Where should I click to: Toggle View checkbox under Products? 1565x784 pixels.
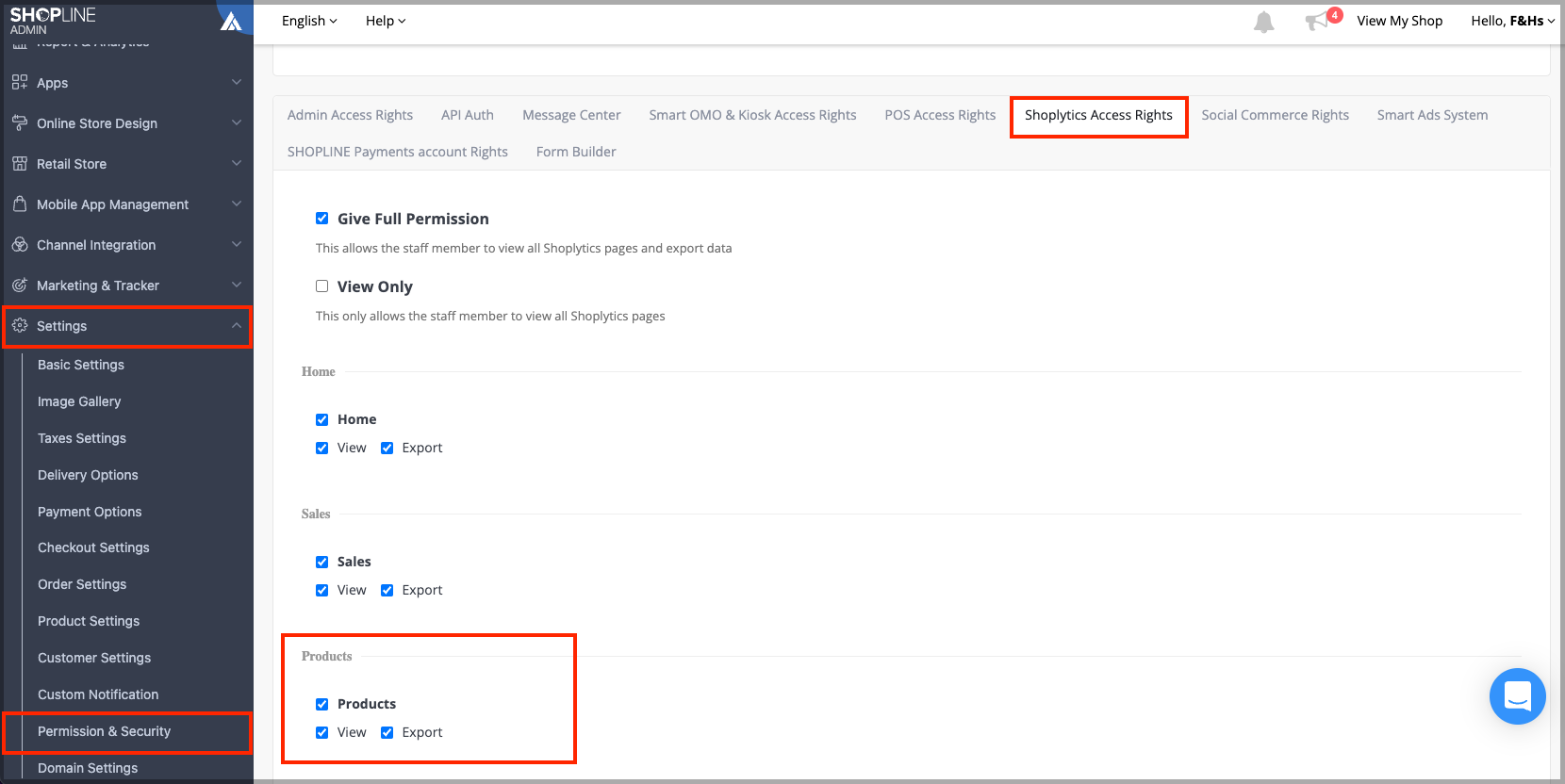(x=321, y=732)
